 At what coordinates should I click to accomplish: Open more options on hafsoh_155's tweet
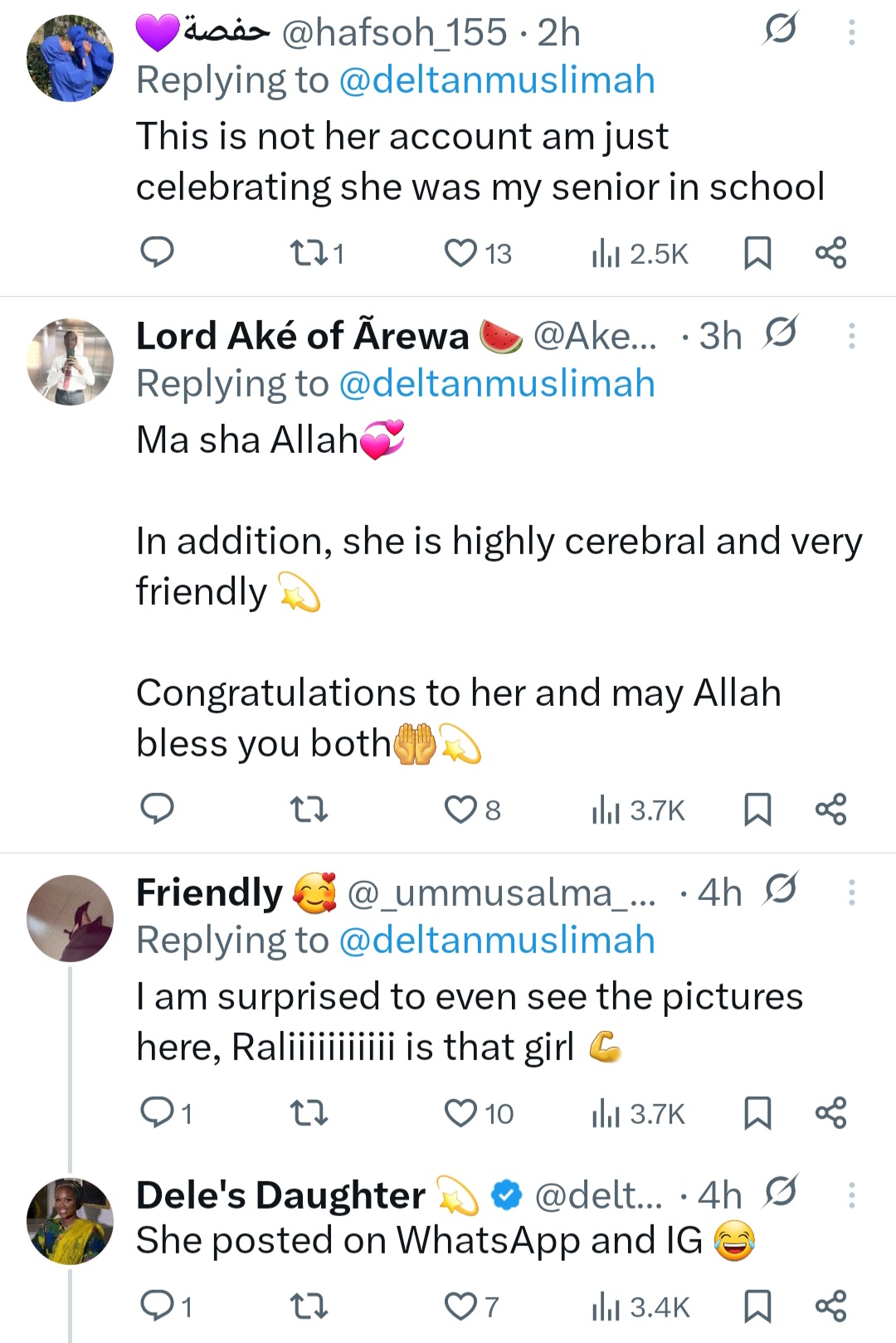851,32
